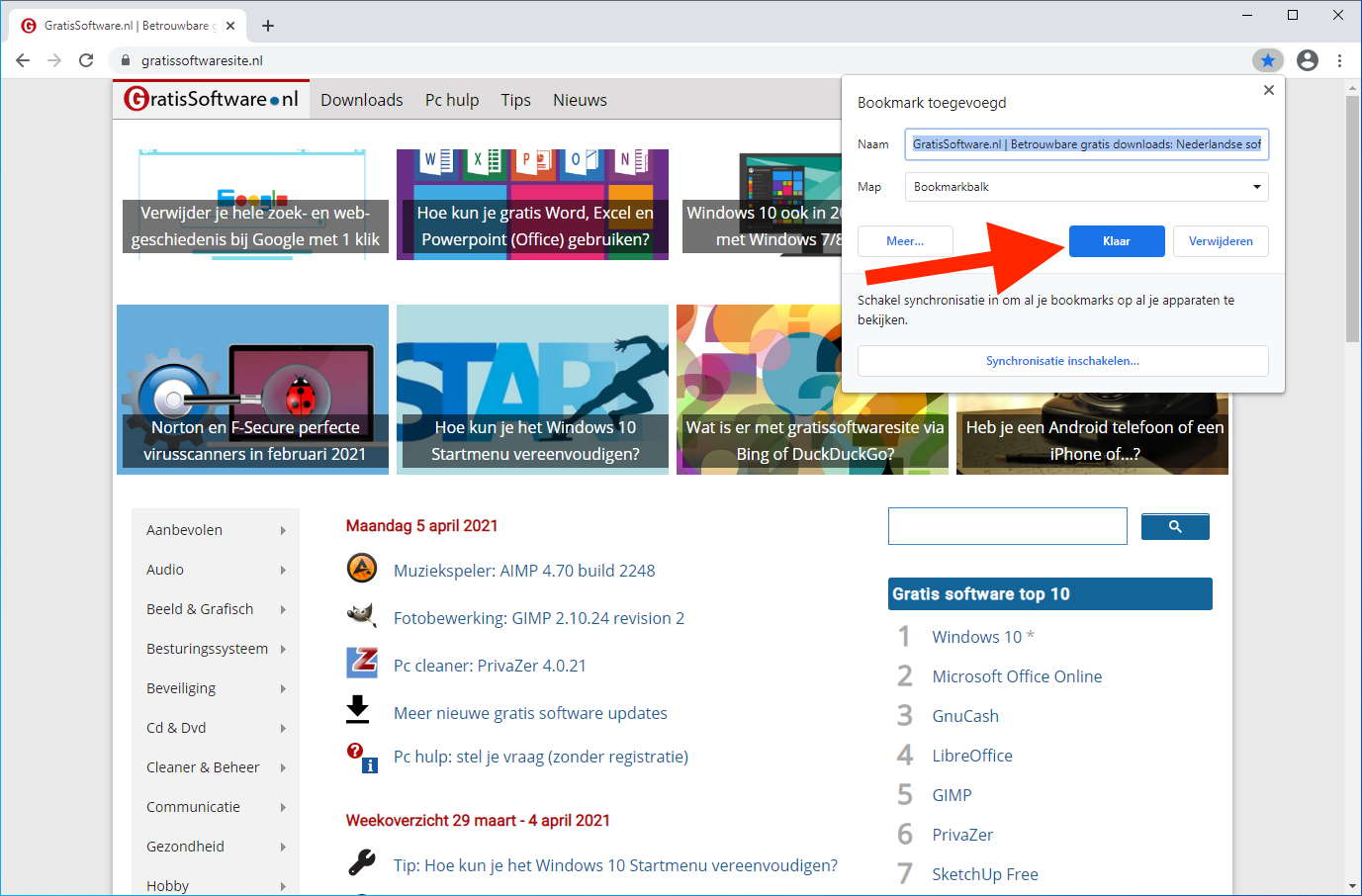Click Synchronisatie inschakelen button
1362x896 pixels.
point(1062,361)
